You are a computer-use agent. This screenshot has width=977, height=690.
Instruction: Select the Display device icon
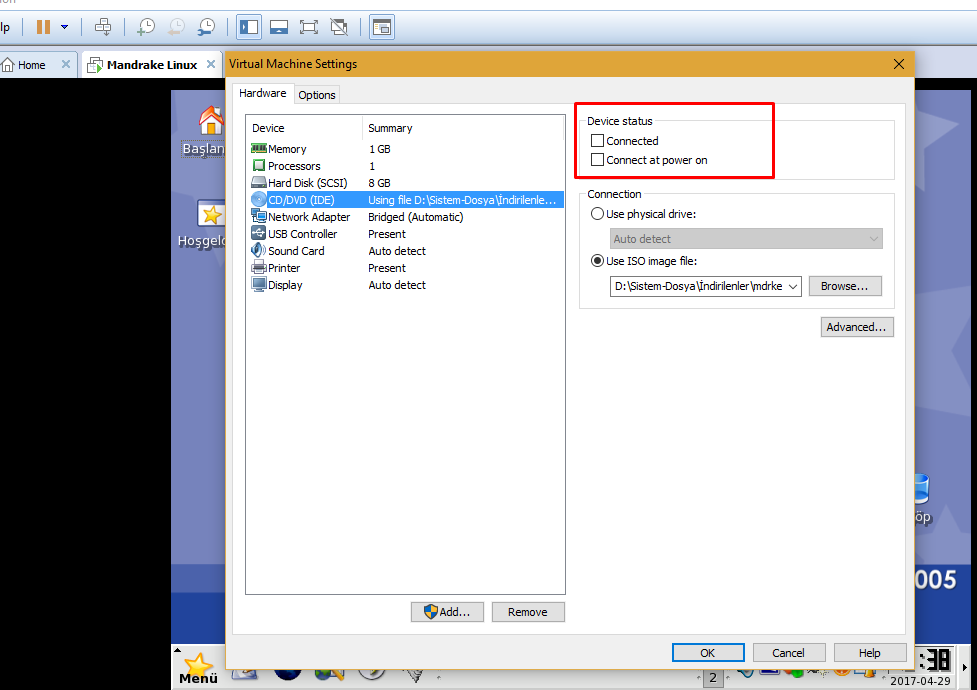tap(259, 284)
